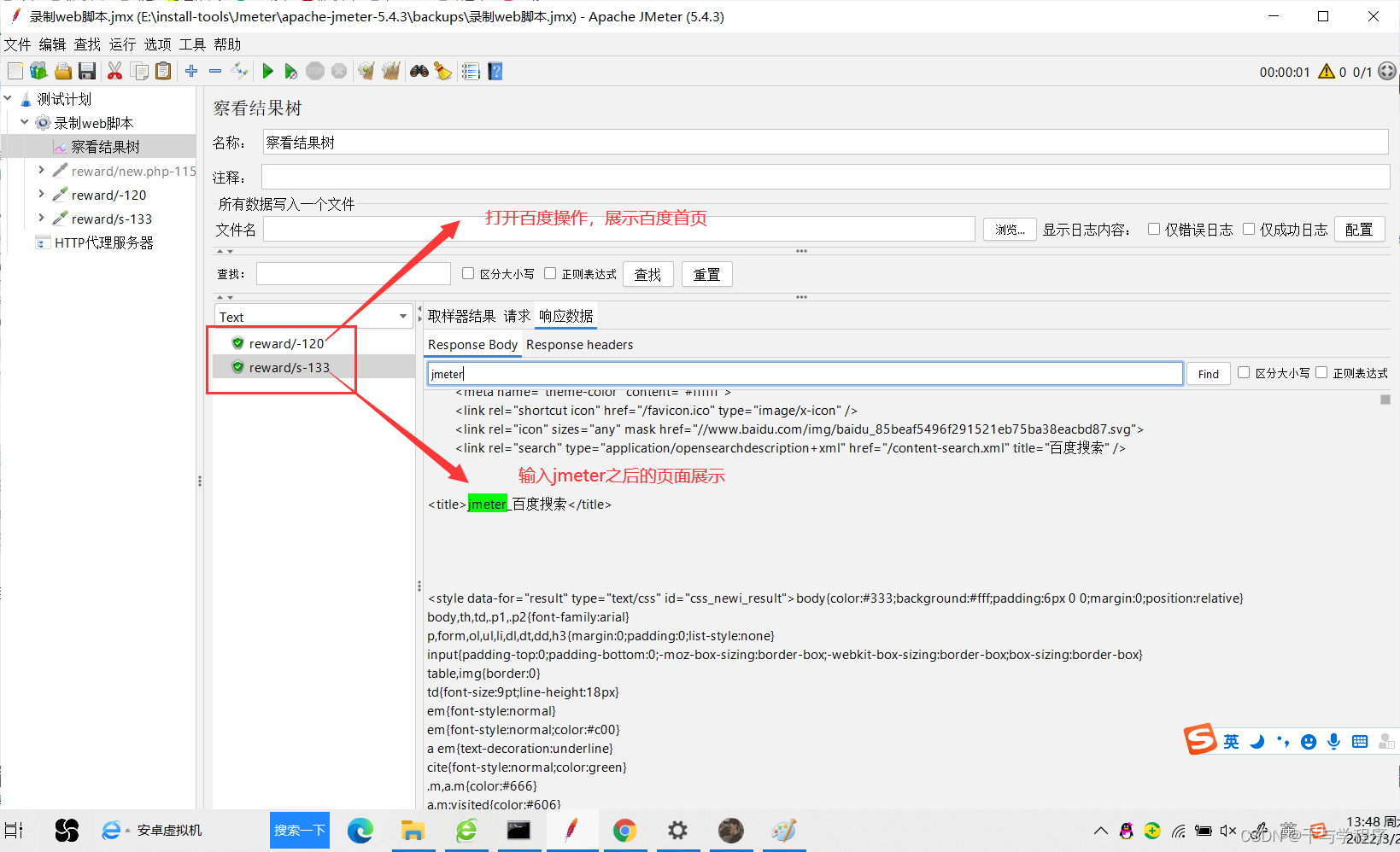Image resolution: width=1400 pixels, height=852 pixels.
Task: Open the function helper dialog
Action: (x=471, y=72)
